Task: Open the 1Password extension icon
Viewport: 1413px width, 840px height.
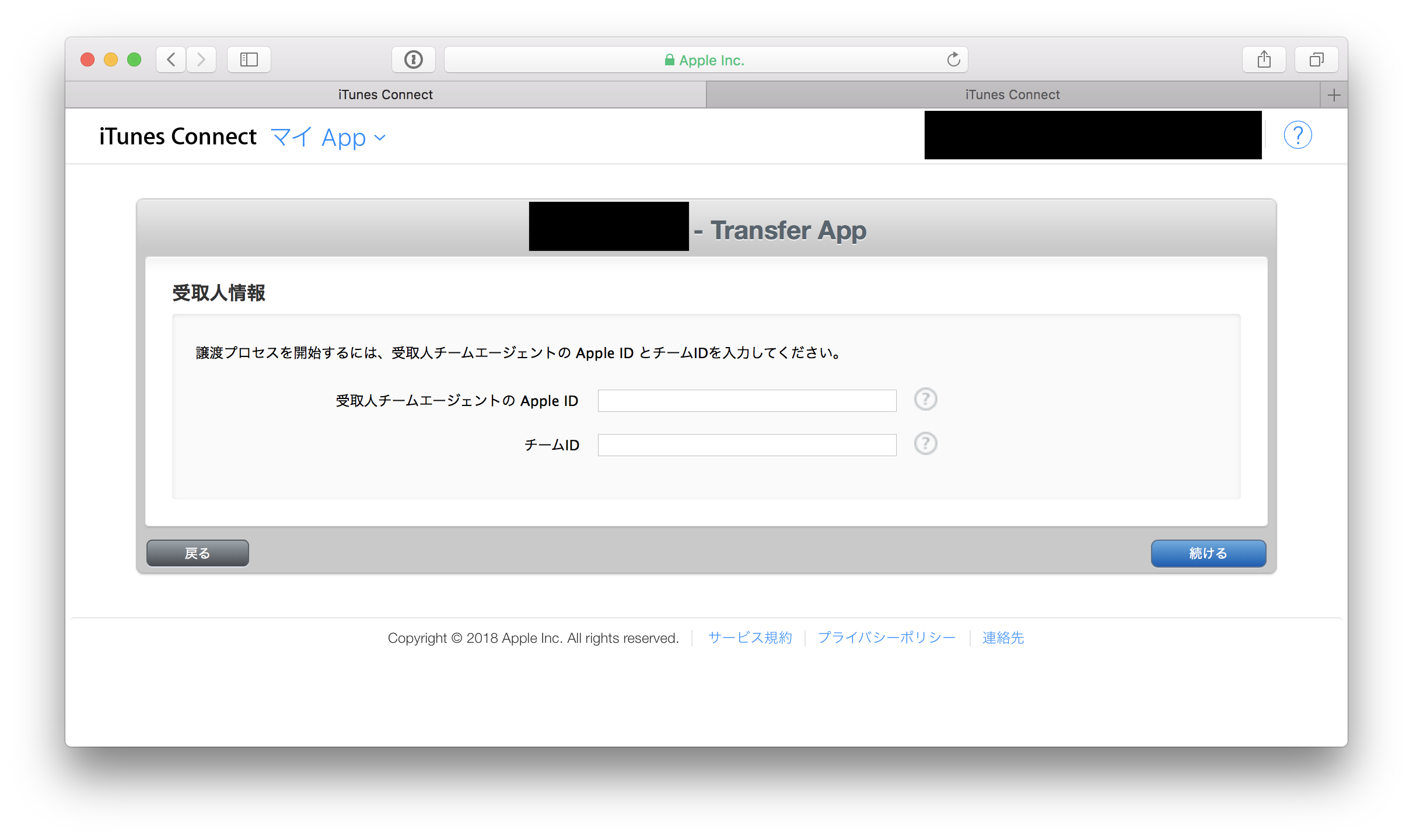Action: click(413, 60)
